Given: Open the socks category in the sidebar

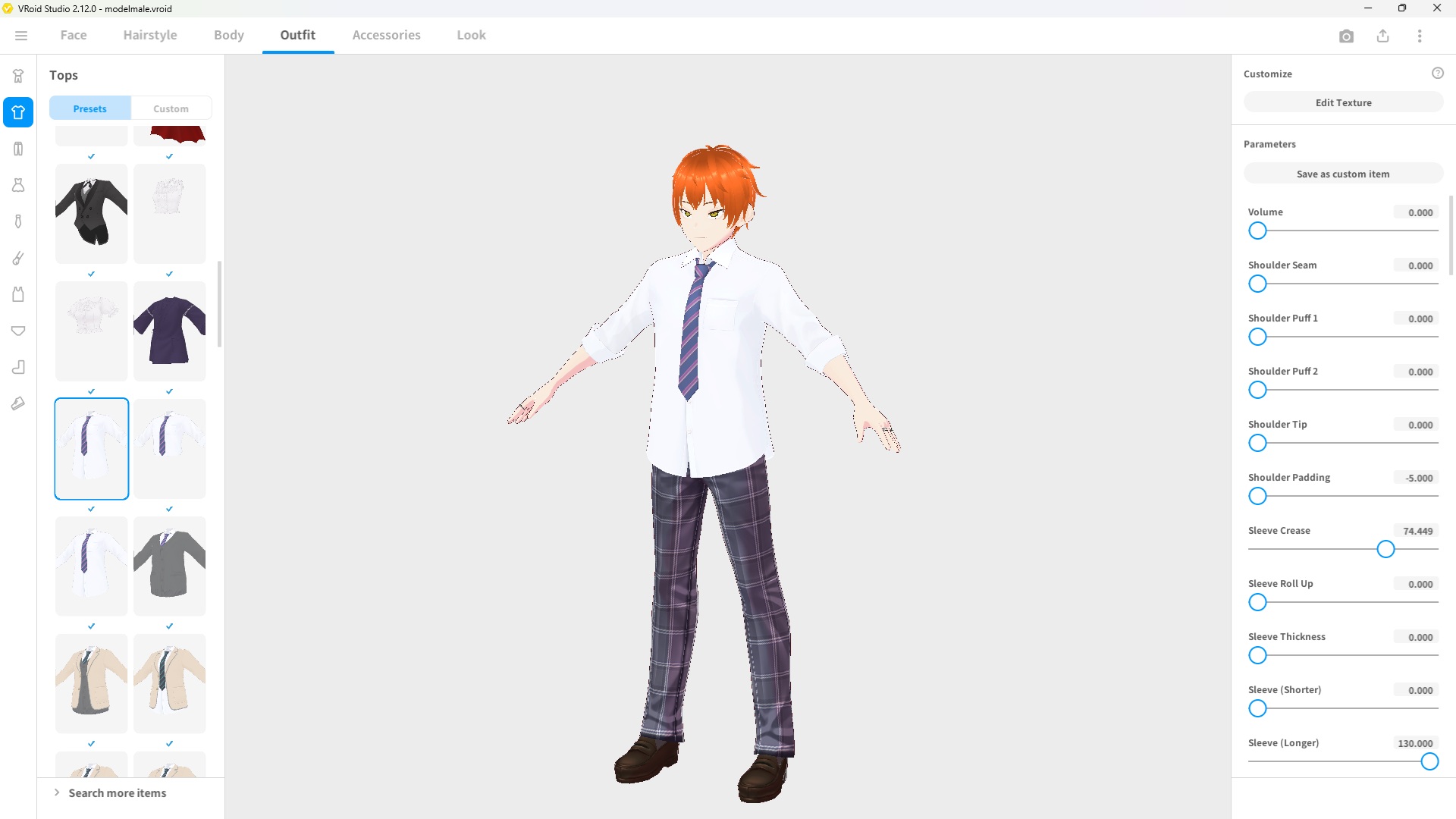Looking at the screenshot, I should pyautogui.click(x=18, y=367).
